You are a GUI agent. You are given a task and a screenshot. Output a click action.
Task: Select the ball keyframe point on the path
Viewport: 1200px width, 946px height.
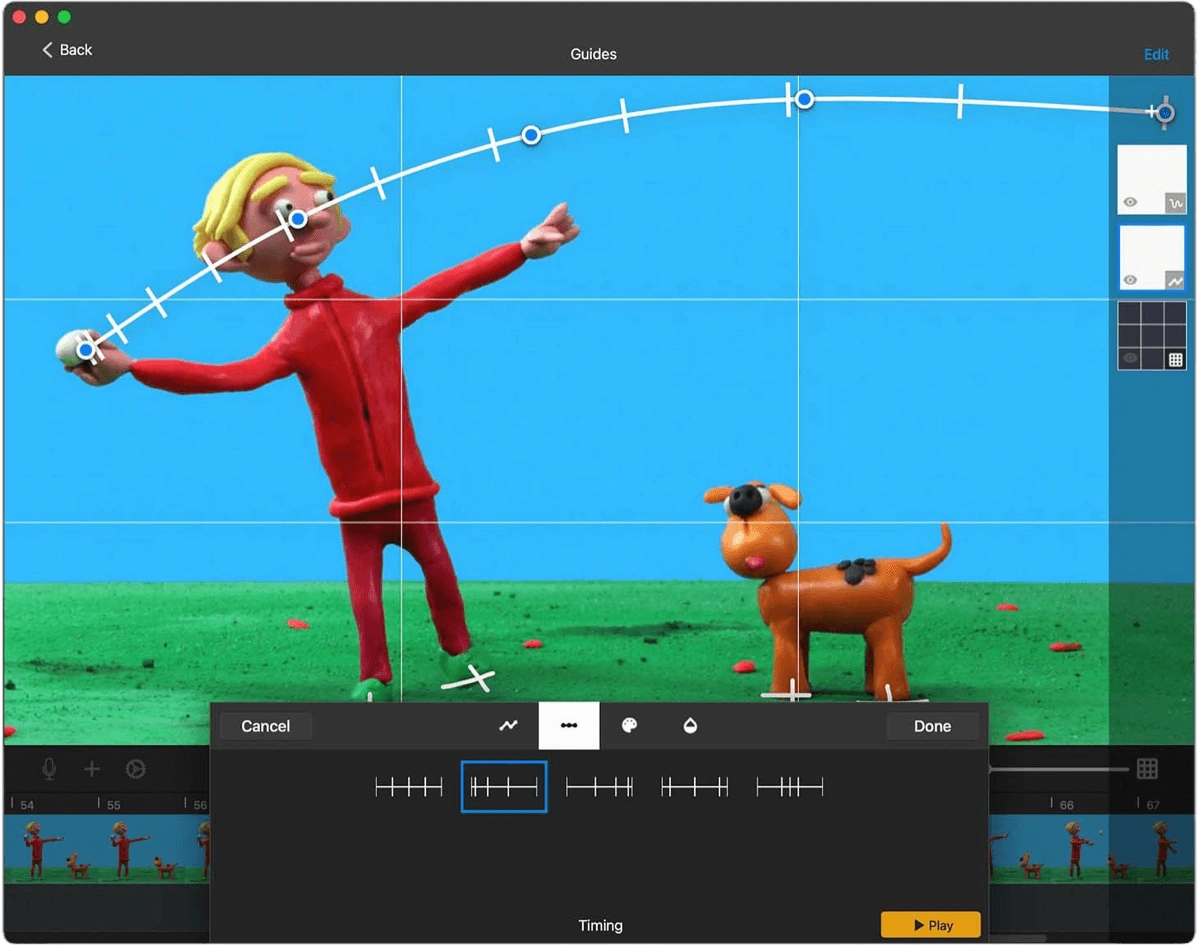(86, 350)
